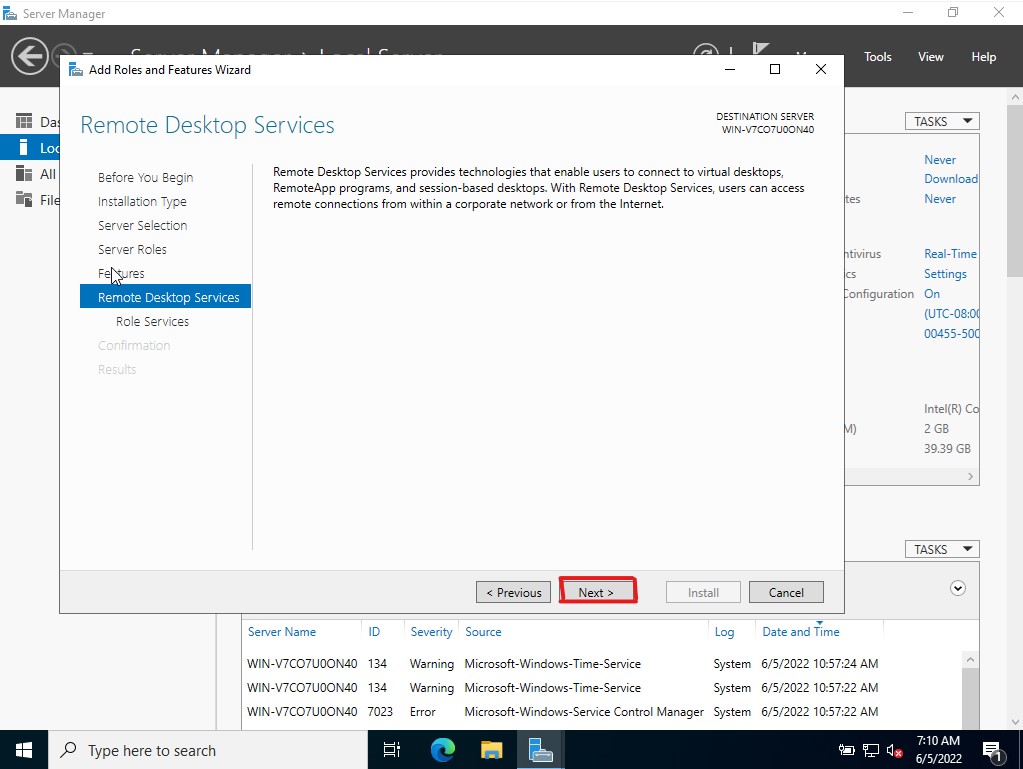Click in the taskbar search box
Viewport: 1023px width, 769px height.
click(207, 750)
